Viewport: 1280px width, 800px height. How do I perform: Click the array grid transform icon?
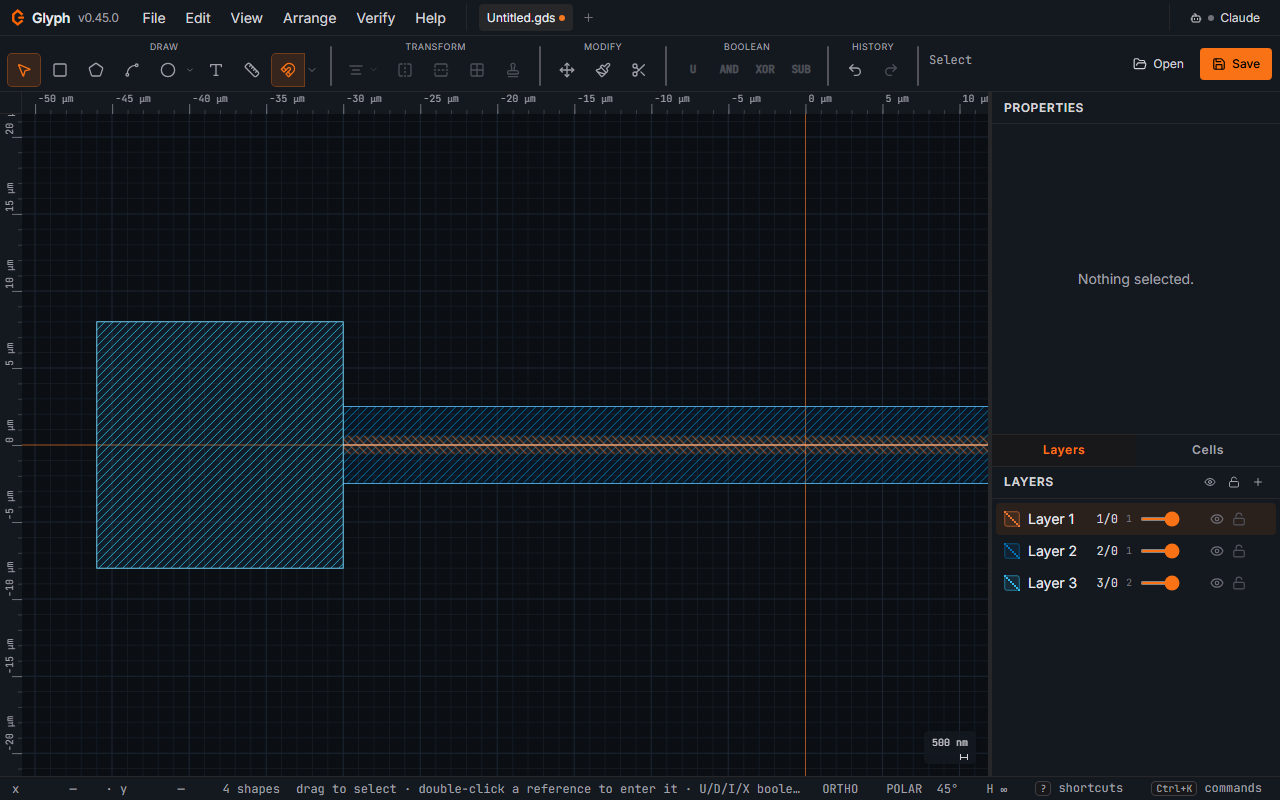(x=477, y=70)
